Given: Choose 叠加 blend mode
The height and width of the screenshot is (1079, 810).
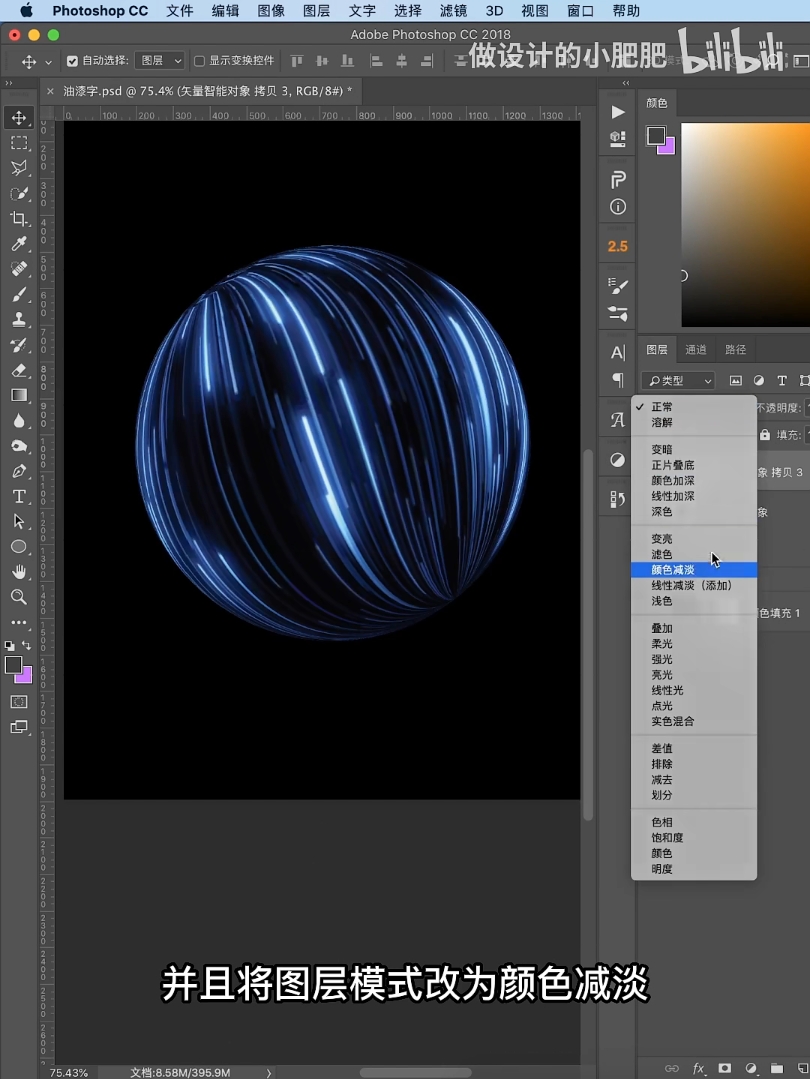Looking at the screenshot, I should tap(694, 628).
